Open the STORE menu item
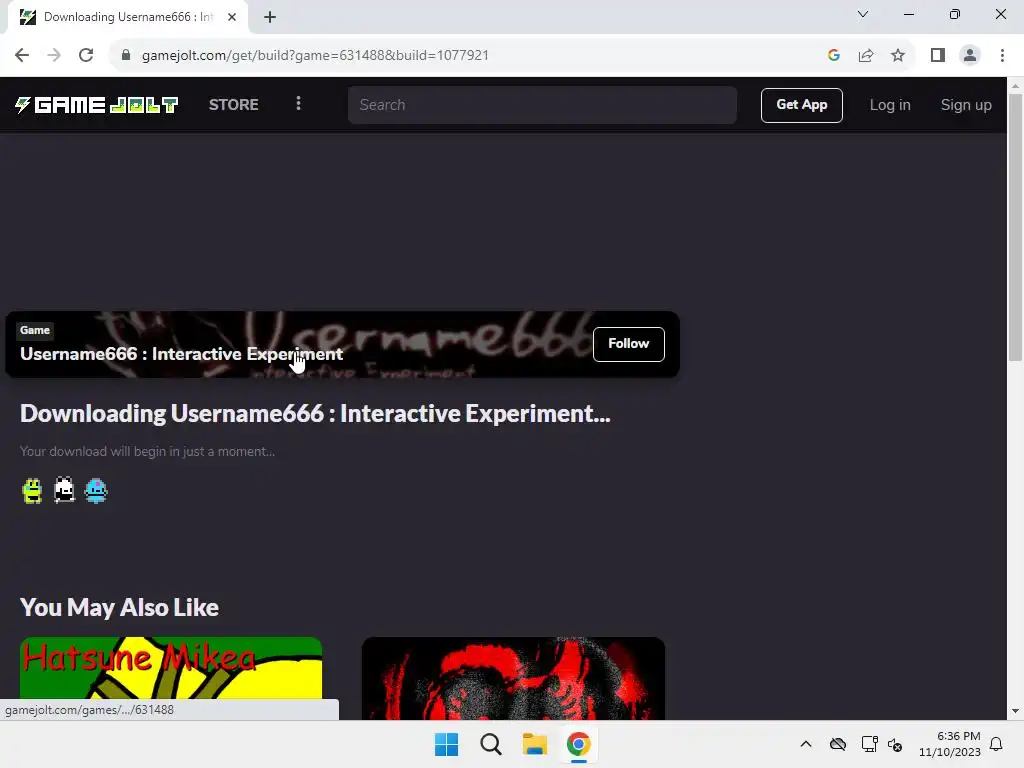This screenshot has width=1024, height=768. coord(233,104)
